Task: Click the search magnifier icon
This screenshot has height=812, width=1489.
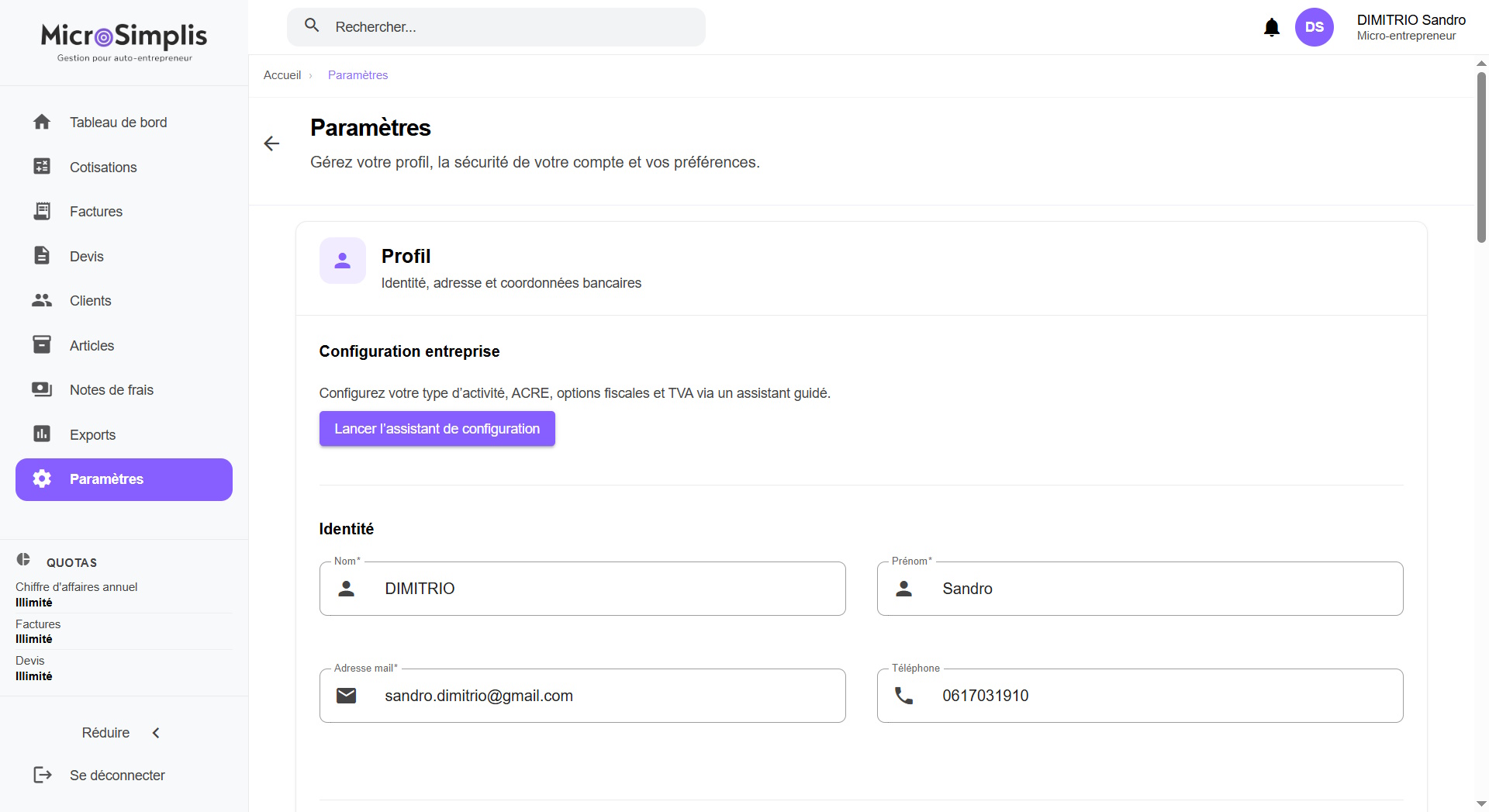Action: point(312,26)
